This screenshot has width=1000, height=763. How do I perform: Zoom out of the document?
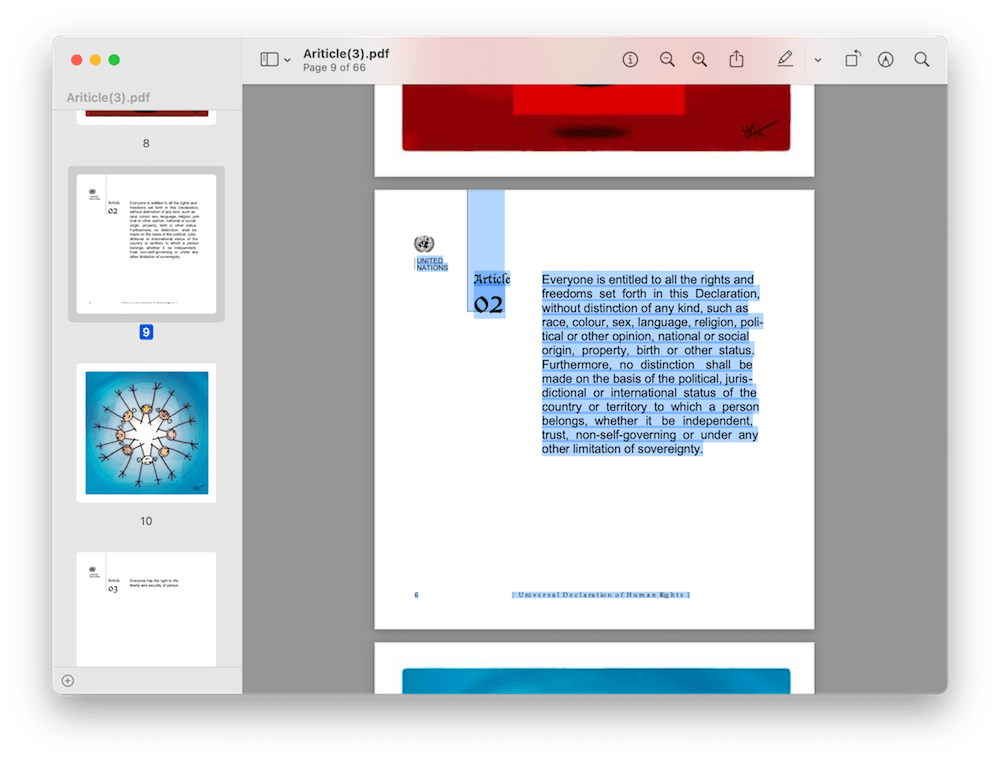(667, 59)
